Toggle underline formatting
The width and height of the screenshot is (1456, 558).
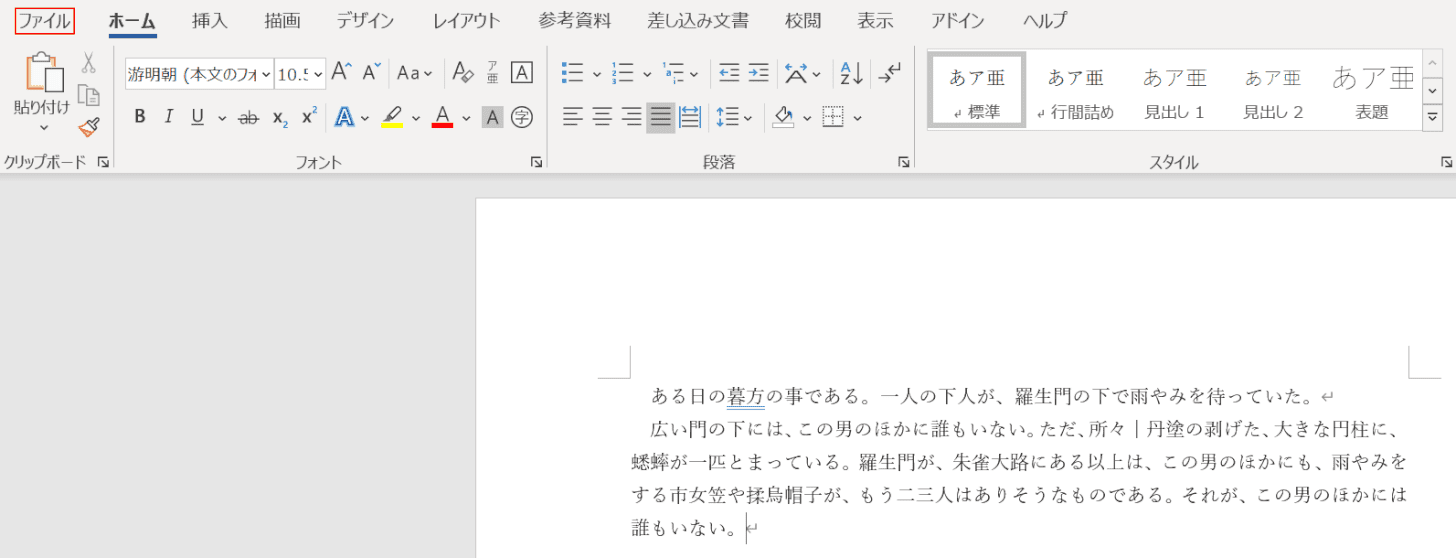(197, 117)
